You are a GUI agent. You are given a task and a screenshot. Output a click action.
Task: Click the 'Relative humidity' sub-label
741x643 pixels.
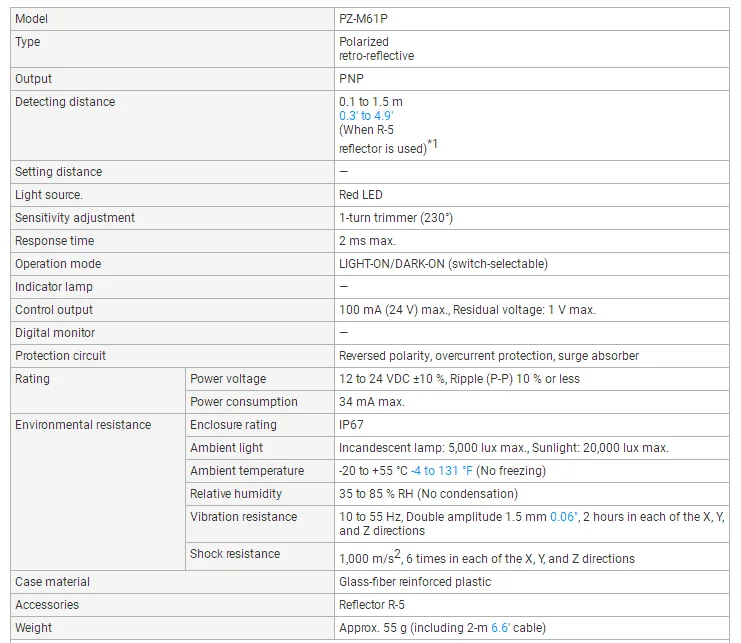tap(235, 494)
